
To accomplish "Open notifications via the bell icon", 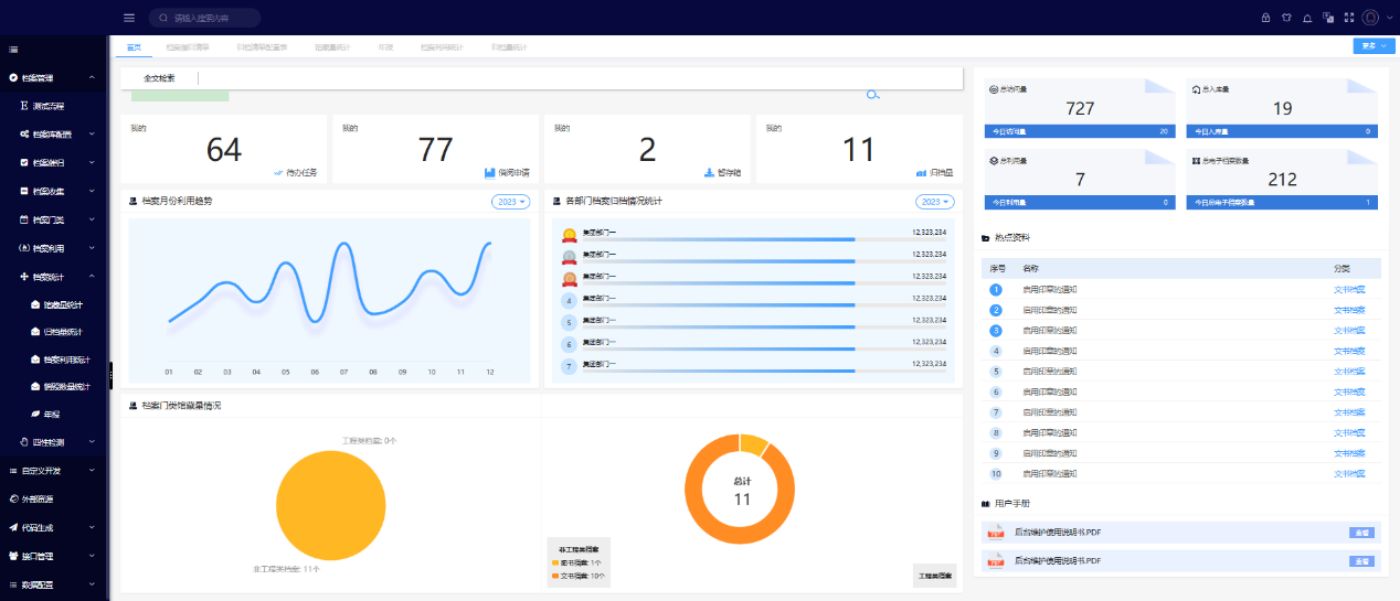I will click(1307, 18).
